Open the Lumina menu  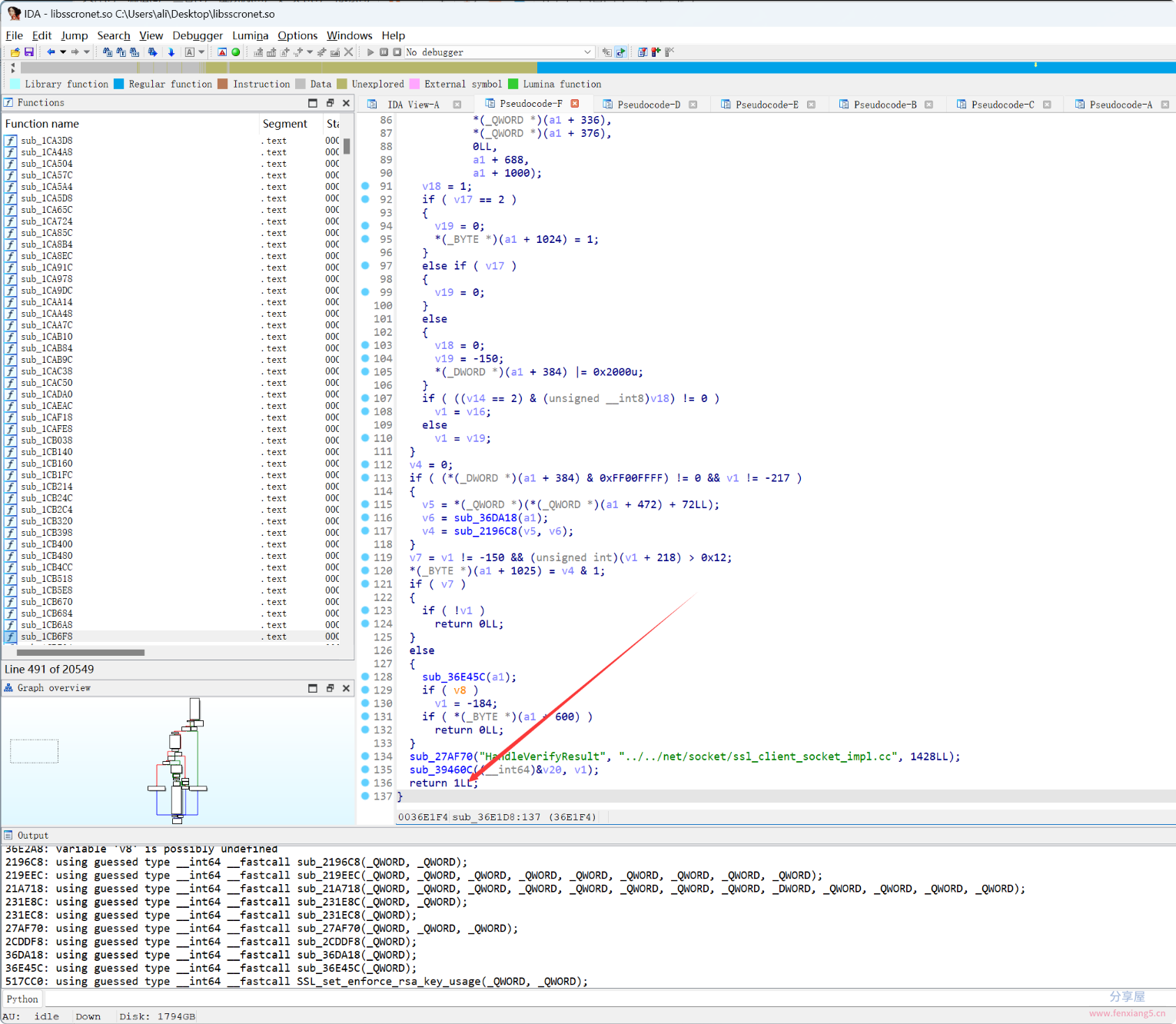click(251, 35)
